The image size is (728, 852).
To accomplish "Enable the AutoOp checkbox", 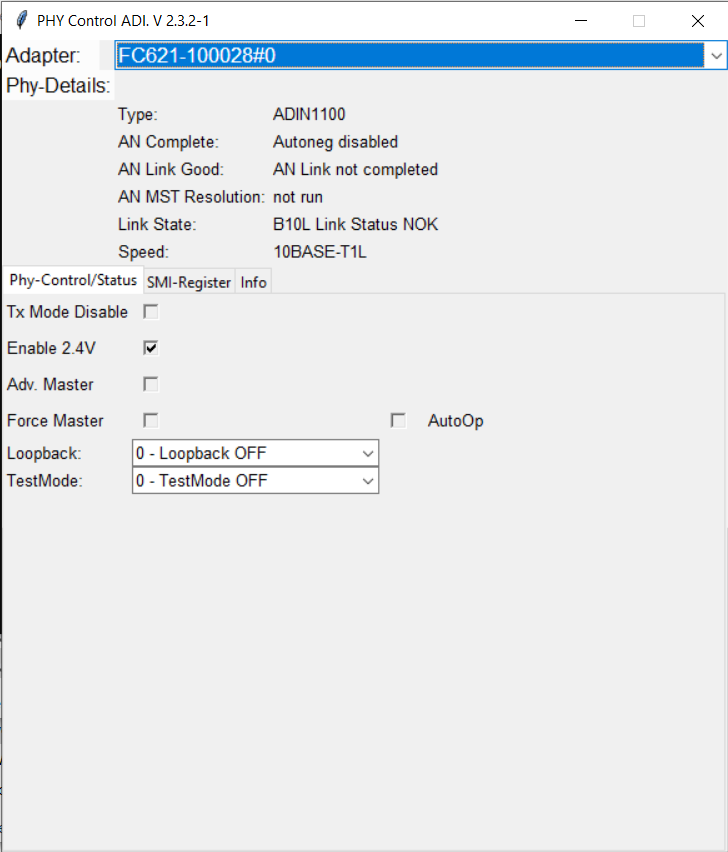I will point(398,421).
